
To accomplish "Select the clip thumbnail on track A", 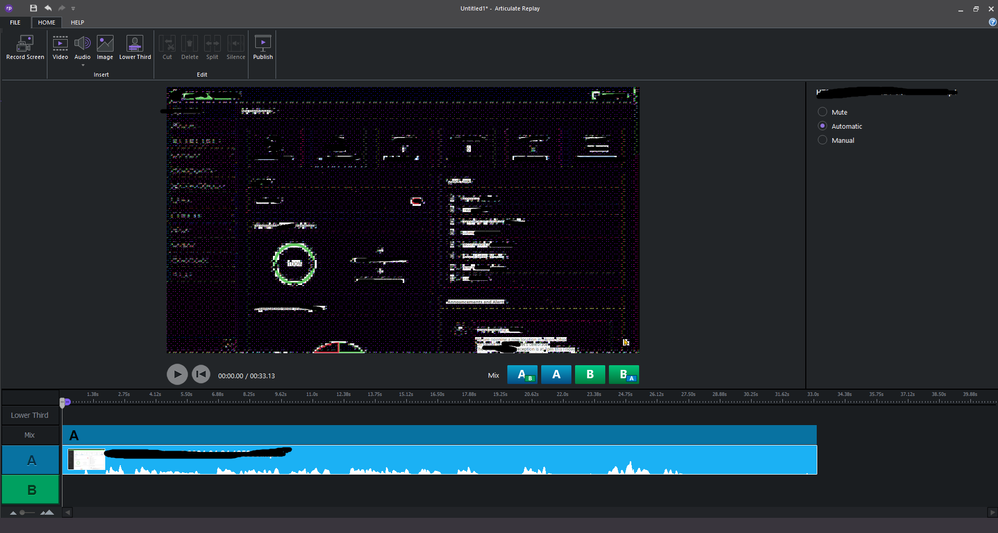I will [86, 460].
